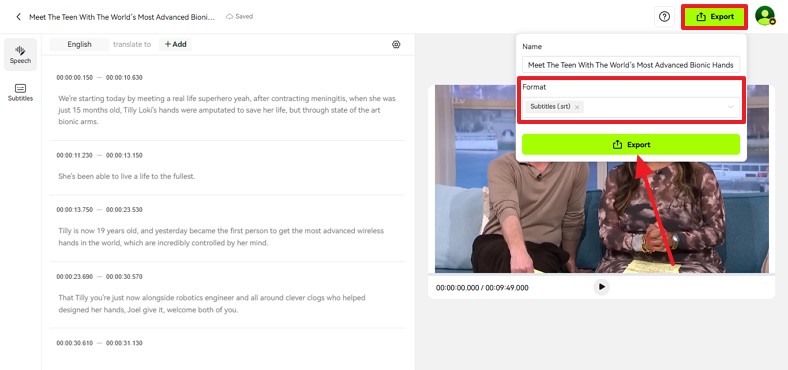Click end timestamp 00:00:10.630

[x=124, y=77]
